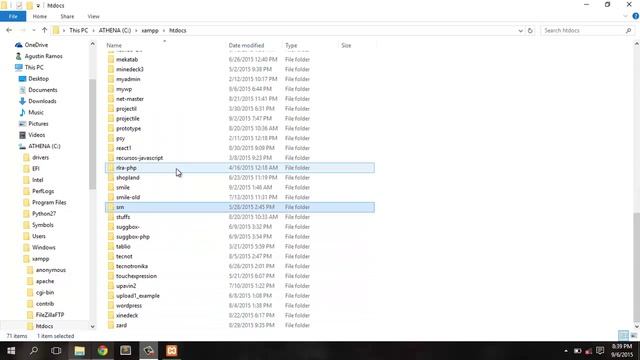This screenshot has width=640, height=360.
Task: Refresh the htdocs folder listing
Action: 530,30
